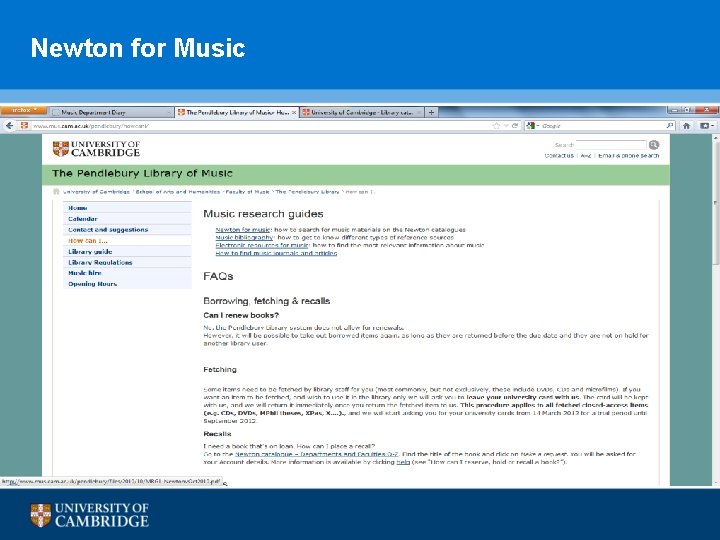Open The Pendlebury Library breadcrumb link
The image size is (720, 540).
(x=307, y=192)
